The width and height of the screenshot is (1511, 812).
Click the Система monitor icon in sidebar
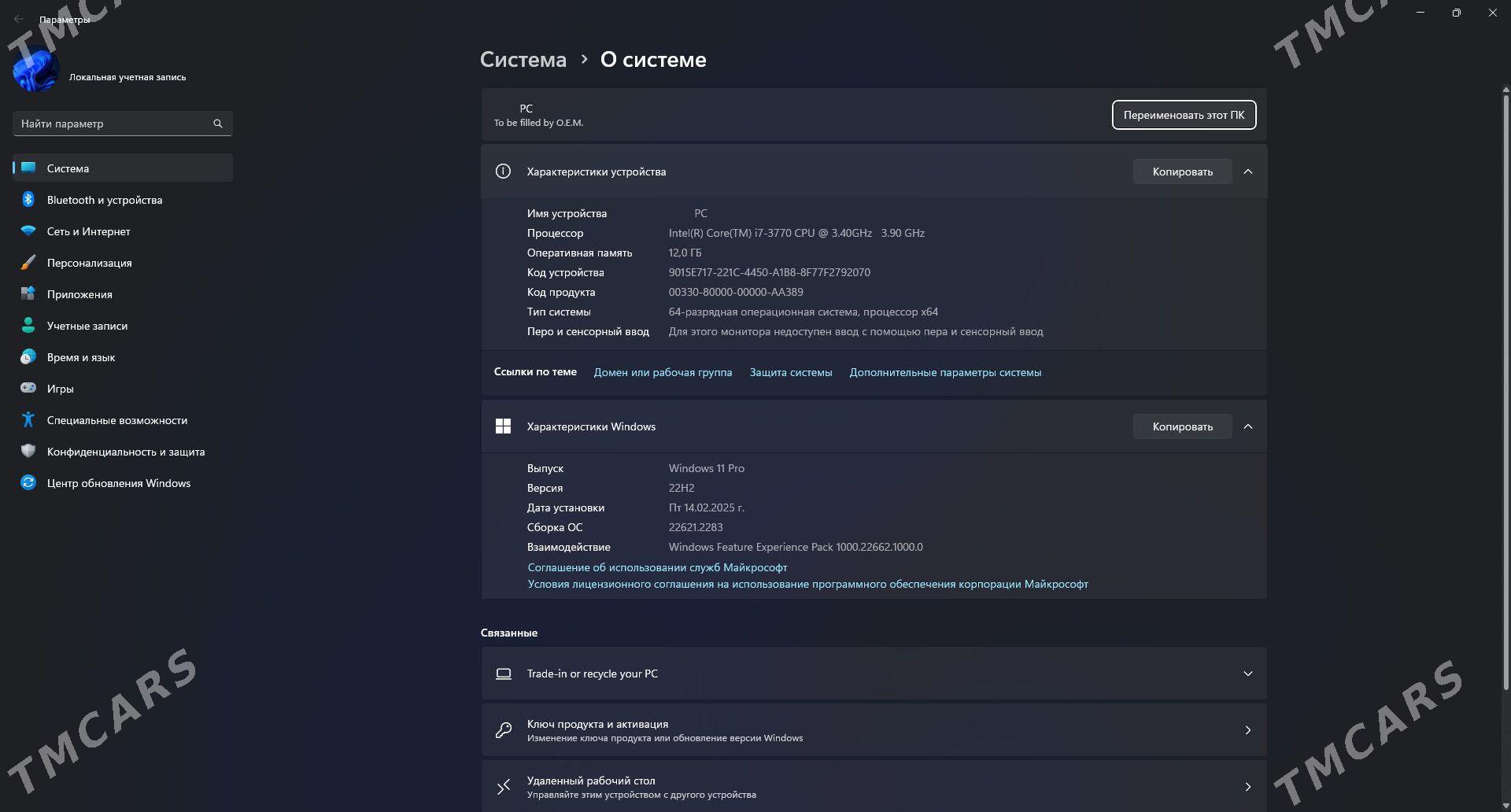point(28,168)
